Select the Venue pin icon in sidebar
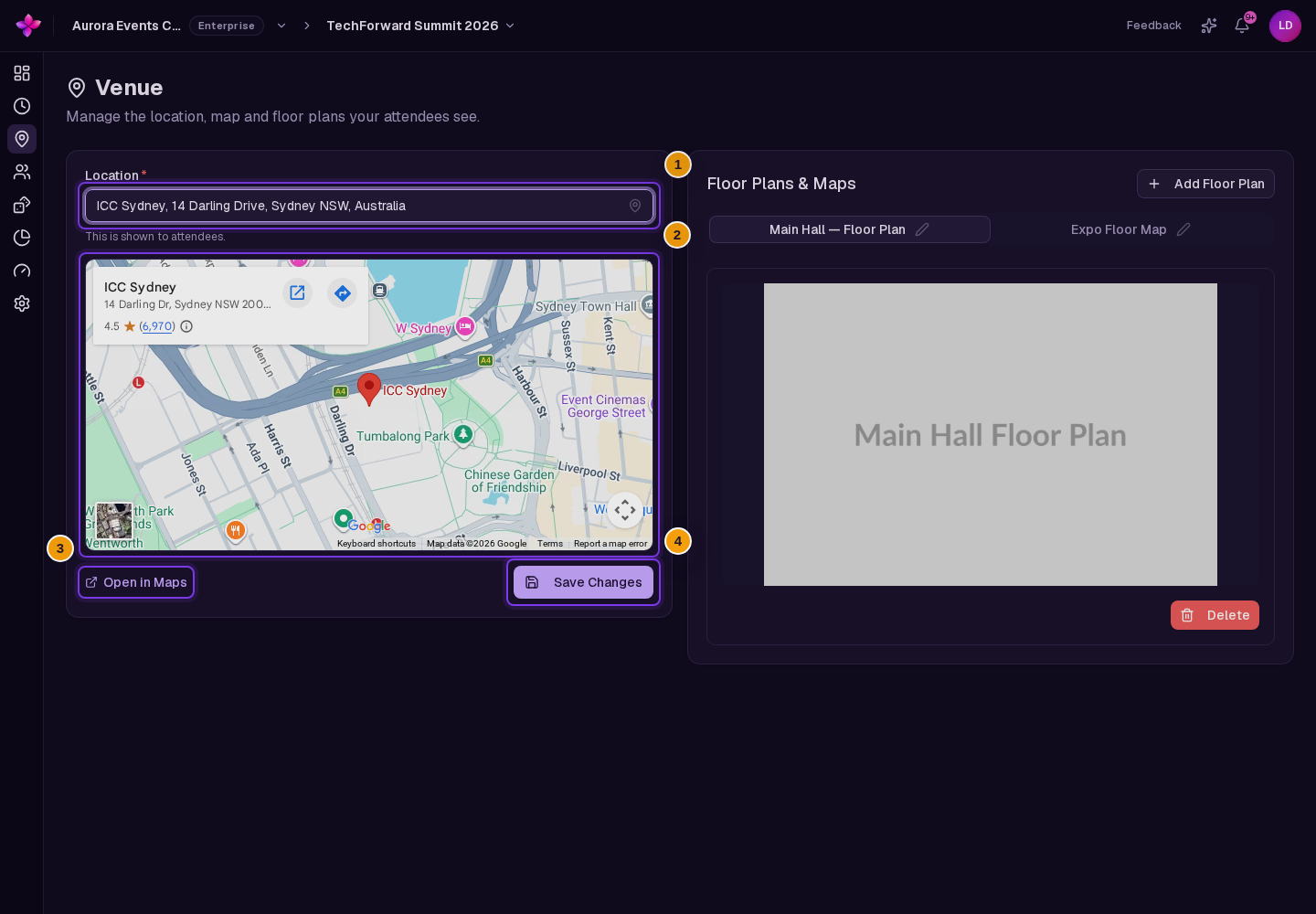The image size is (1316, 914). [22, 139]
